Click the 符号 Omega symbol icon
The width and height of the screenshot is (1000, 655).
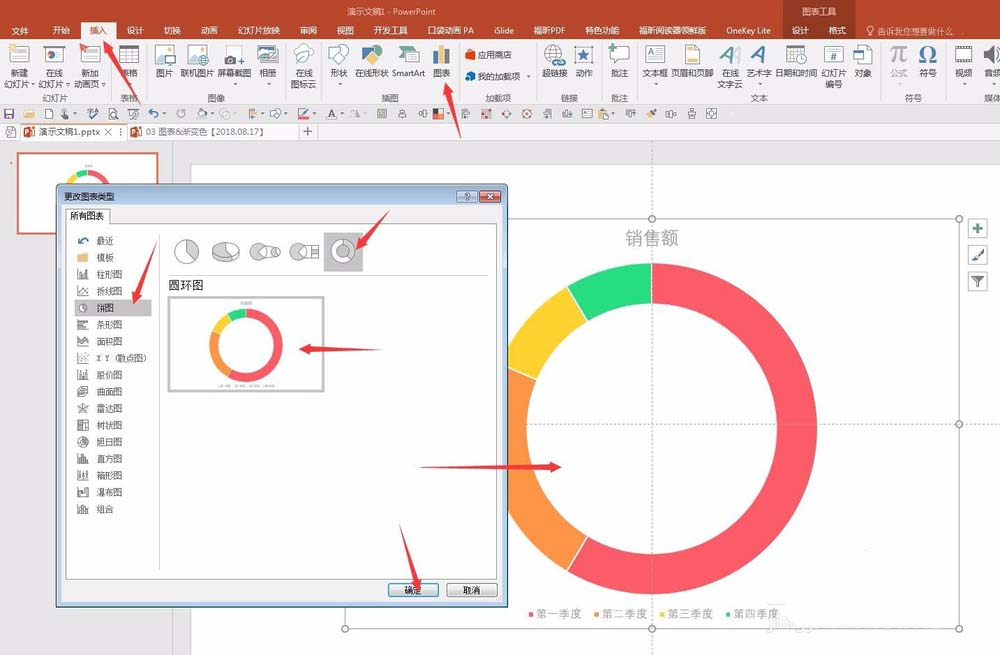pyautogui.click(x=928, y=55)
